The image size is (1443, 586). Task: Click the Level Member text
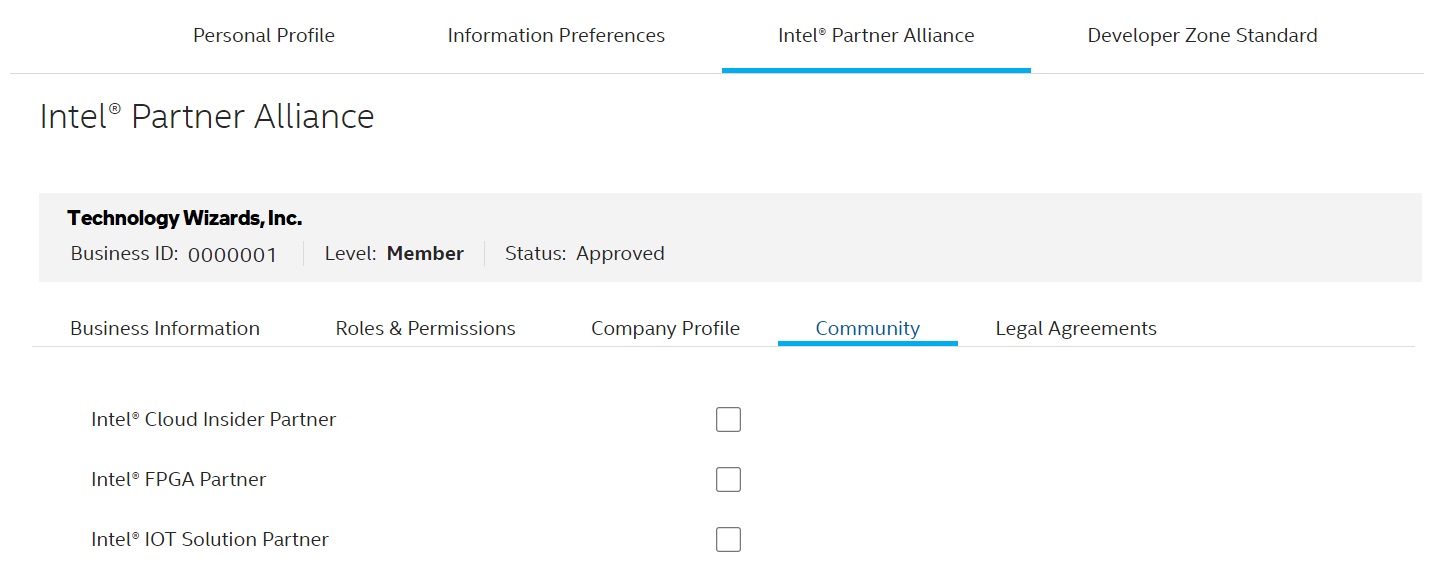click(425, 254)
